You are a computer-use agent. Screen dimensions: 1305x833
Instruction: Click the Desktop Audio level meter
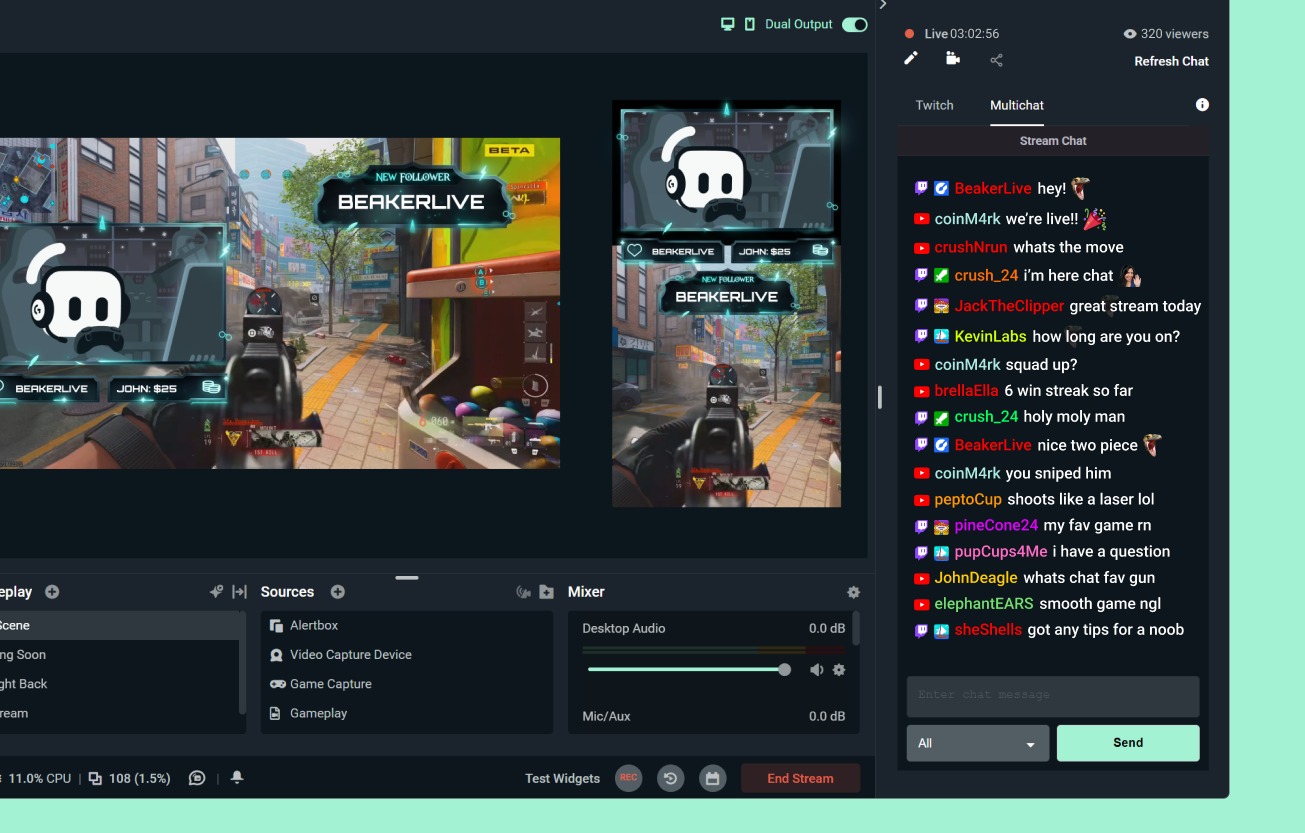(x=715, y=650)
